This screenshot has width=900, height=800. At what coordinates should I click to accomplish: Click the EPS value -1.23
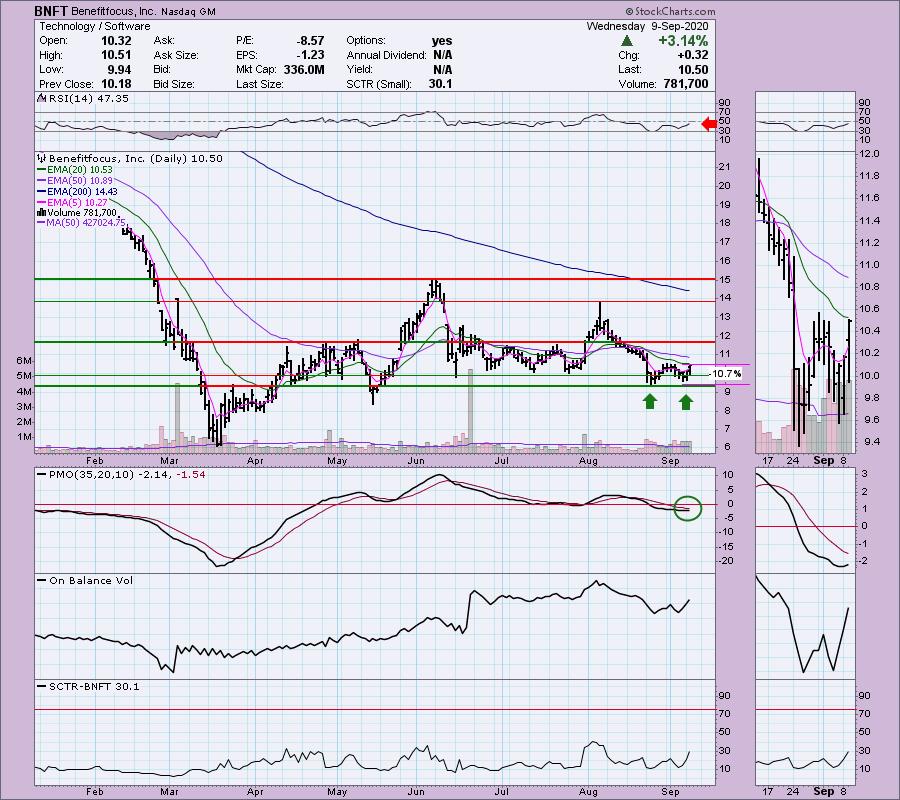pyautogui.click(x=311, y=55)
